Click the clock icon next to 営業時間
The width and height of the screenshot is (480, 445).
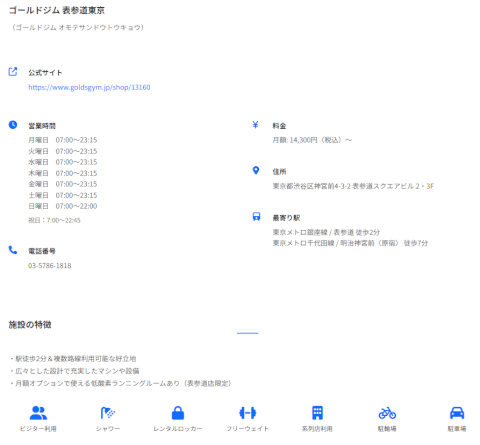[x=13, y=125]
